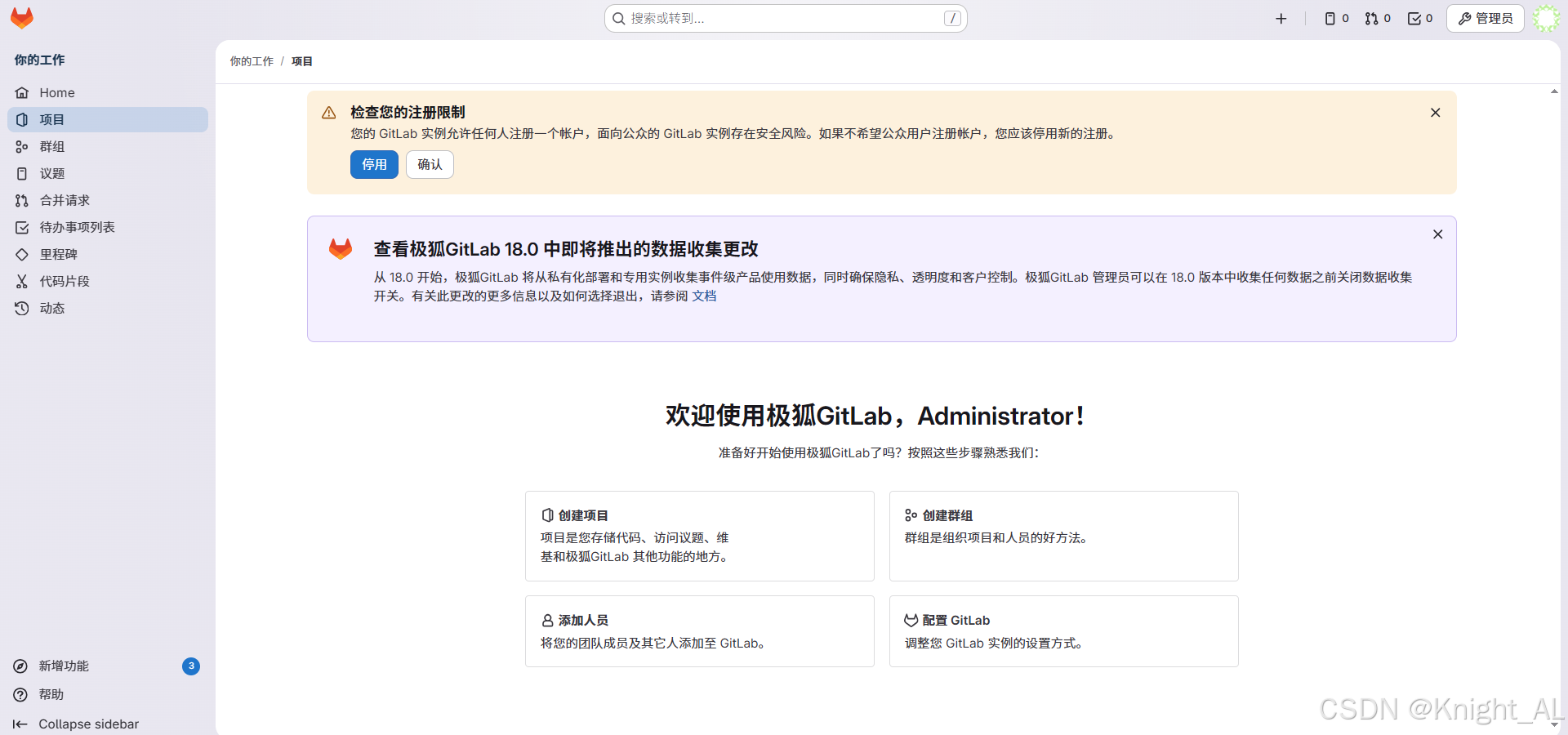1568x735 pixels.
Task: Click the slash shortcut badge in search
Action: 952,18
